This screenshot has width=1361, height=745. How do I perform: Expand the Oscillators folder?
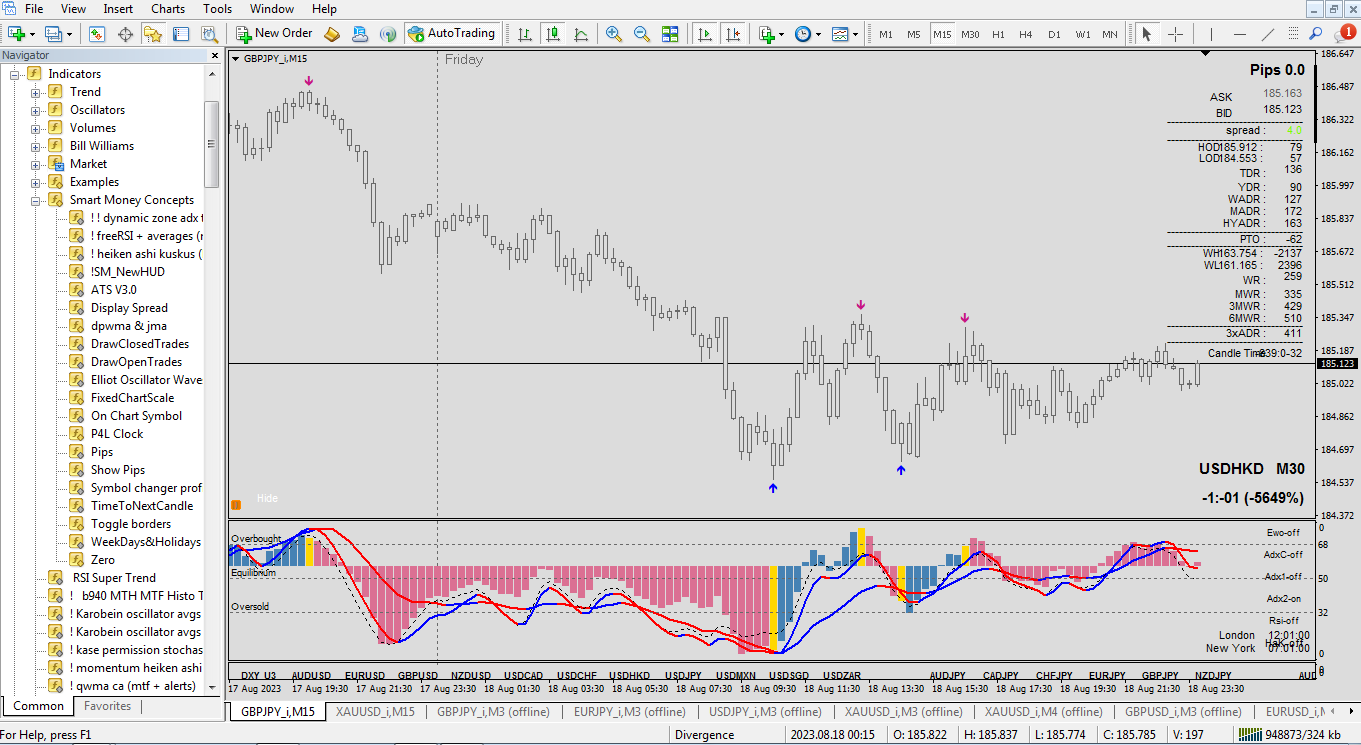pyautogui.click(x=35, y=110)
